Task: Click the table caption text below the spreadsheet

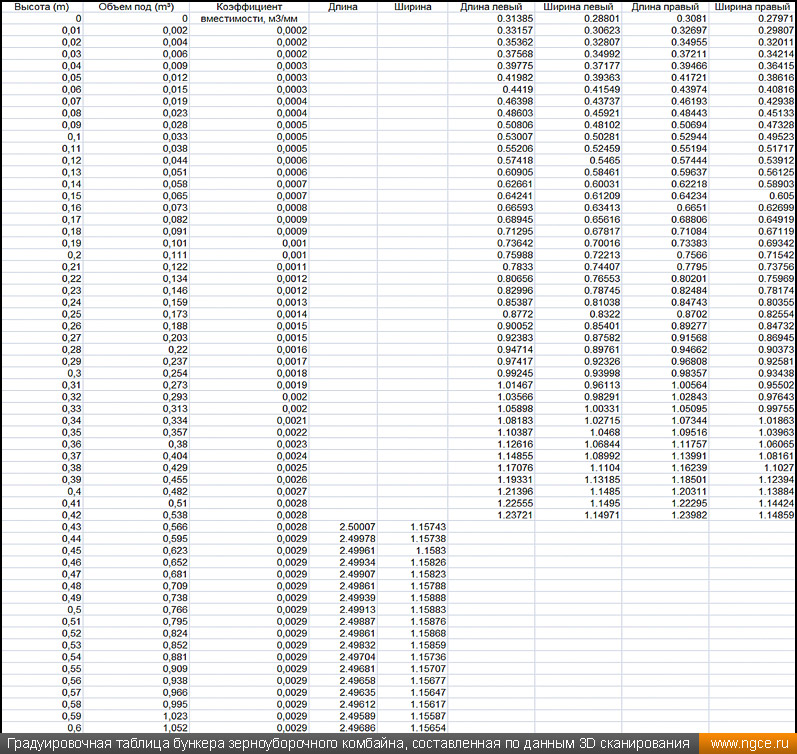Action: click(346, 744)
